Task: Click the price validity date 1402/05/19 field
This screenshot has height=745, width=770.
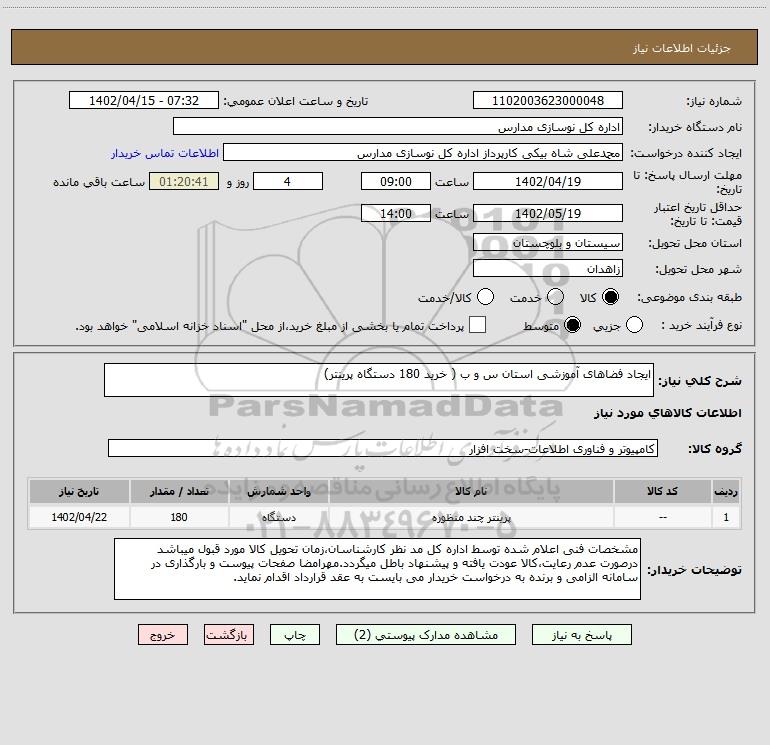Action: [548, 213]
